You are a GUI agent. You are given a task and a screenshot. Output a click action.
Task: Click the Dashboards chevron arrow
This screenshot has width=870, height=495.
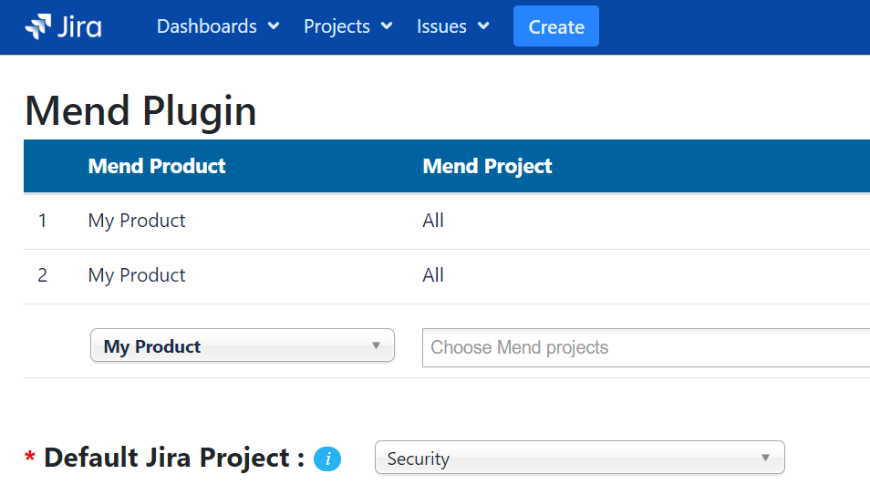274,26
